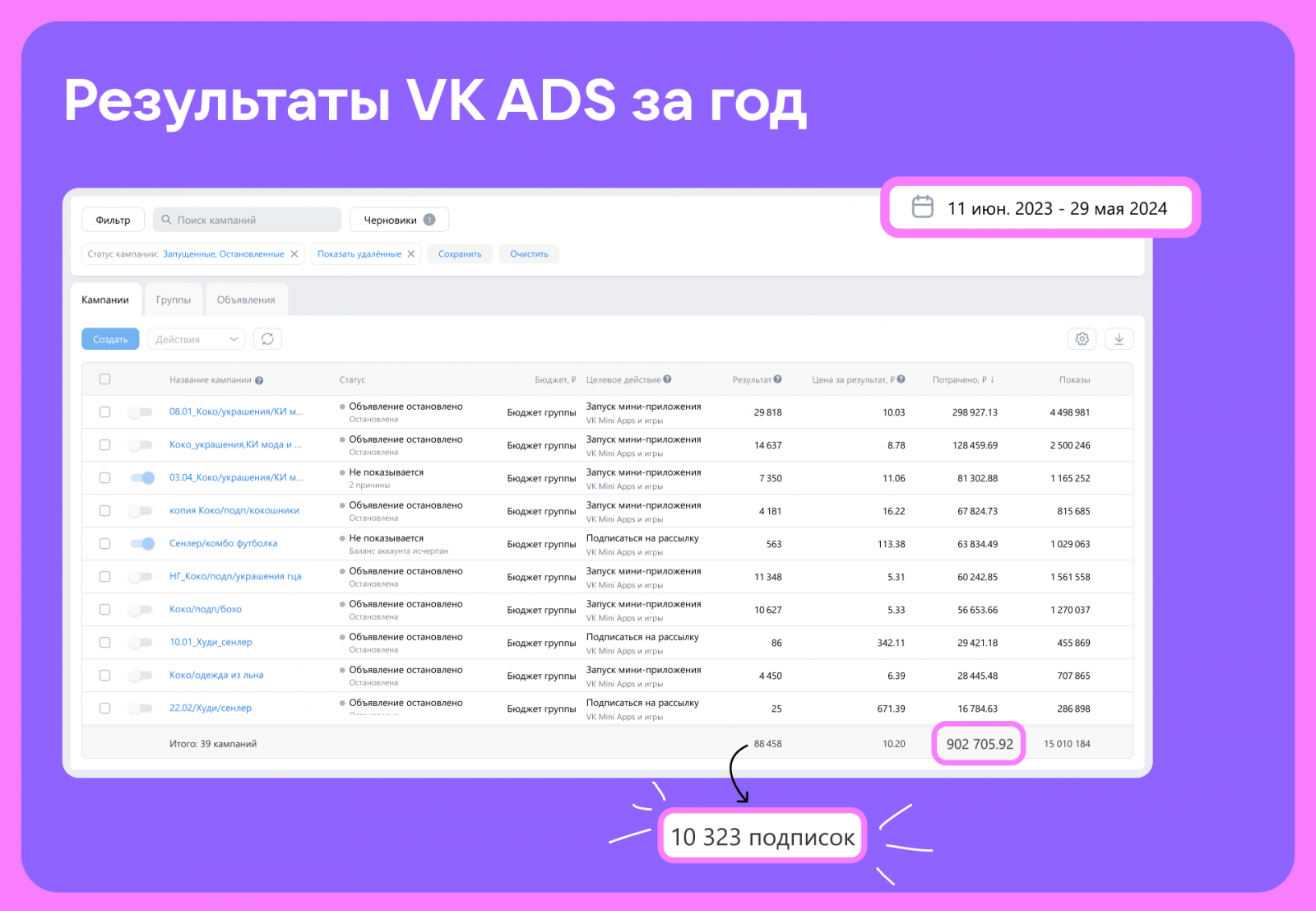Click 'Итого: 39 кампаний' summary text
The width and height of the screenshot is (1316, 911).
tap(213, 744)
